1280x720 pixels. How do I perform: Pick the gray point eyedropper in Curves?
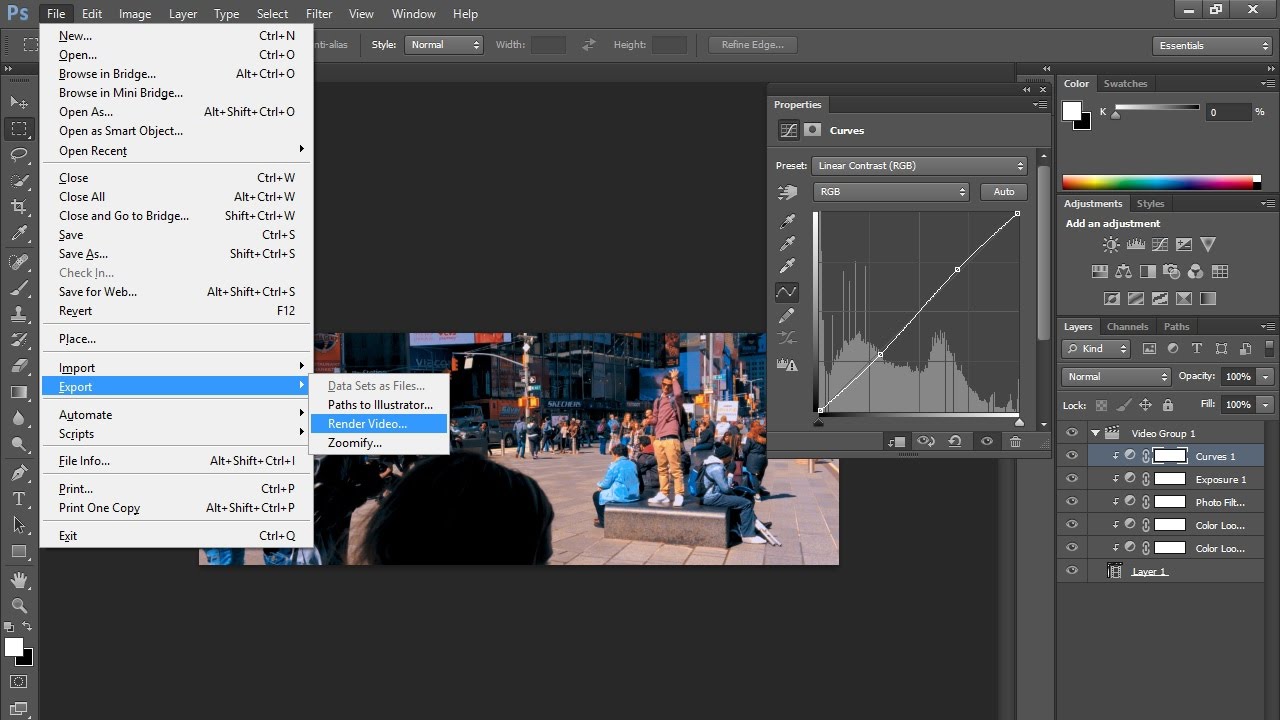click(x=788, y=244)
